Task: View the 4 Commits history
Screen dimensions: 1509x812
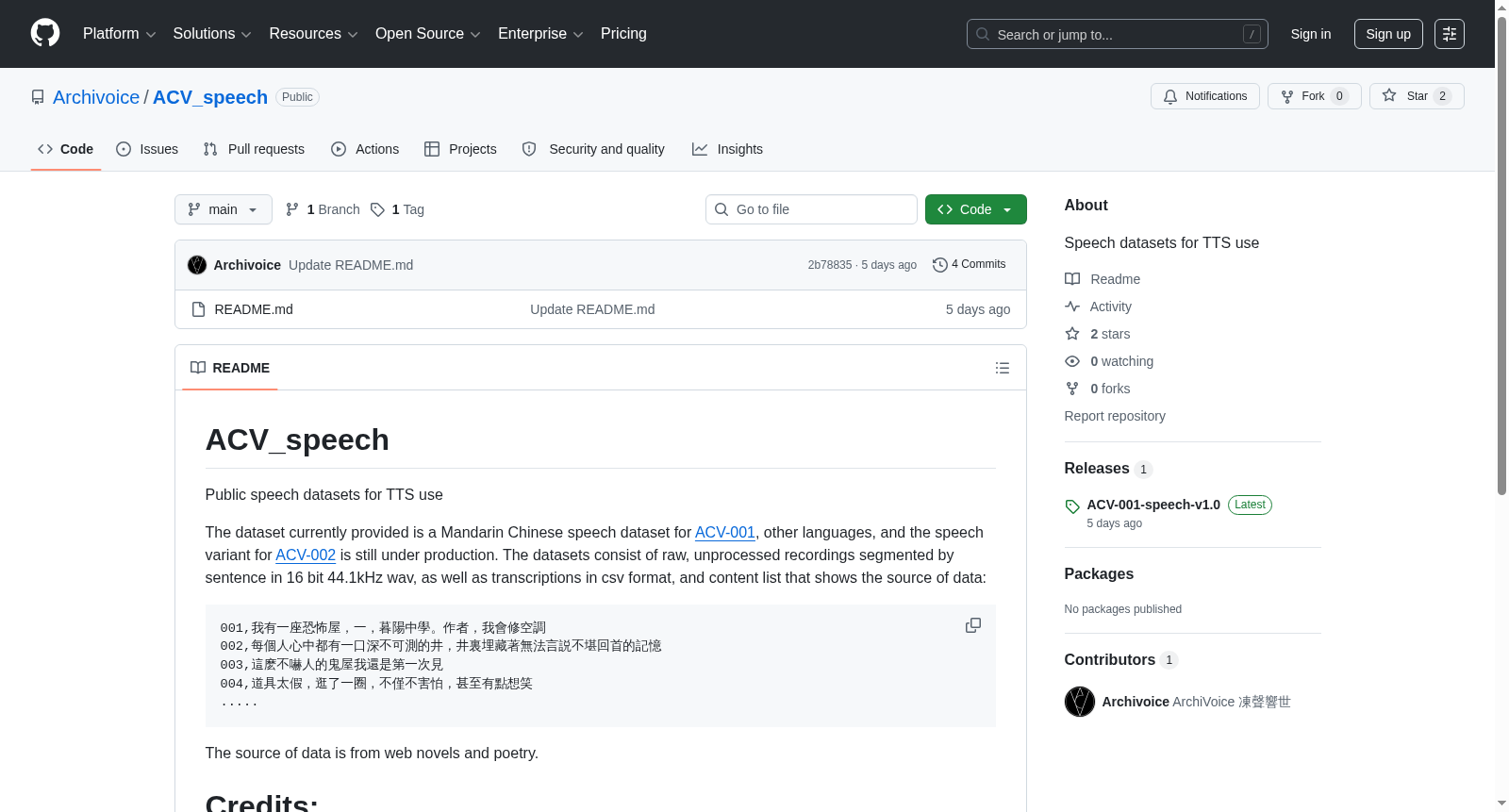Action: point(970,264)
